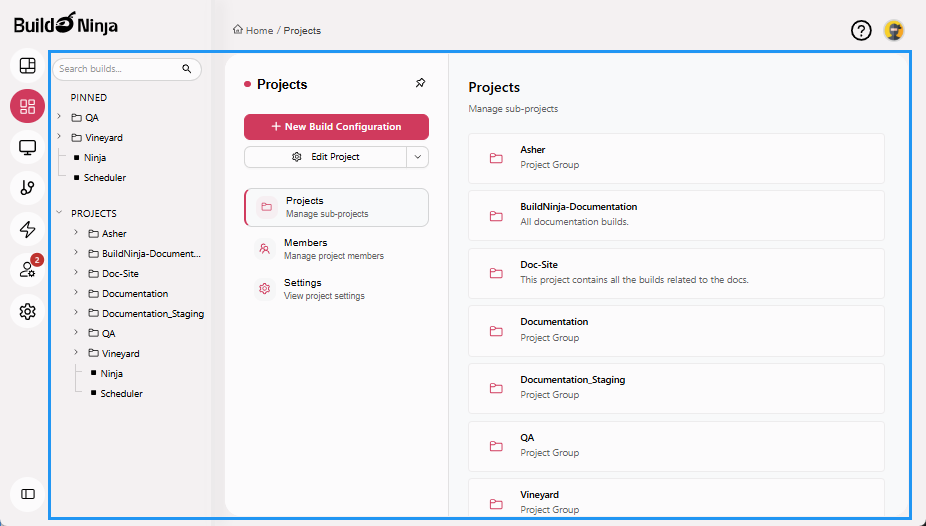Click Projects breadcrumb link

pyautogui.click(x=302, y=31)
